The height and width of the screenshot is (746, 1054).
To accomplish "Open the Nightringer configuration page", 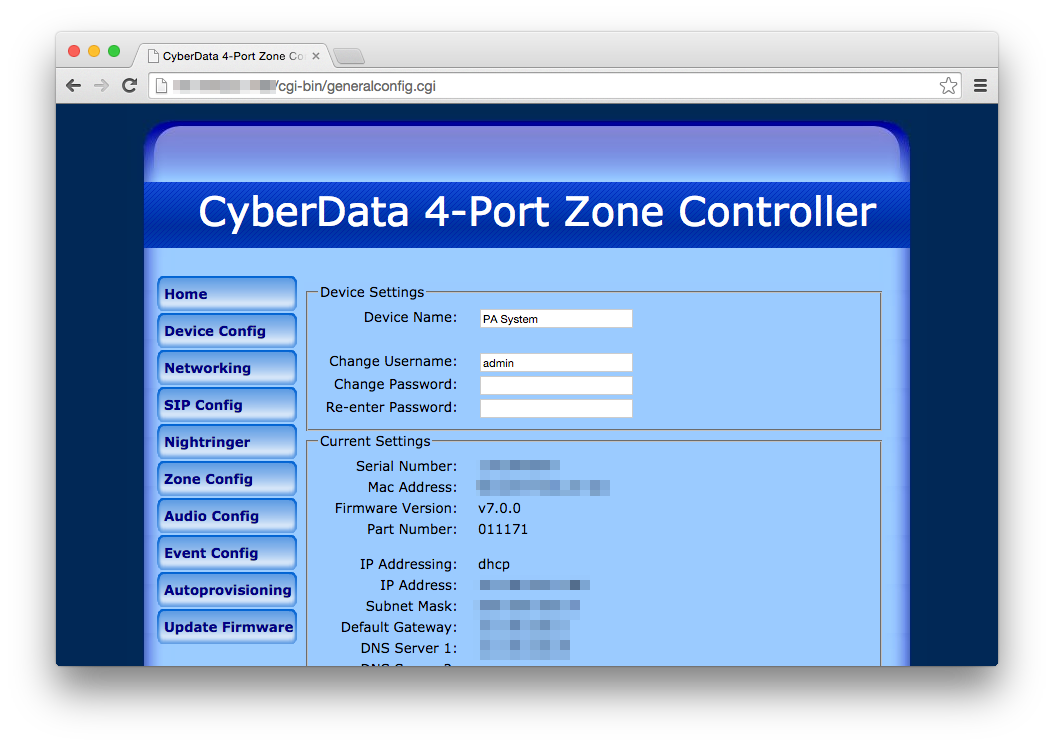I will click(226, 441).
